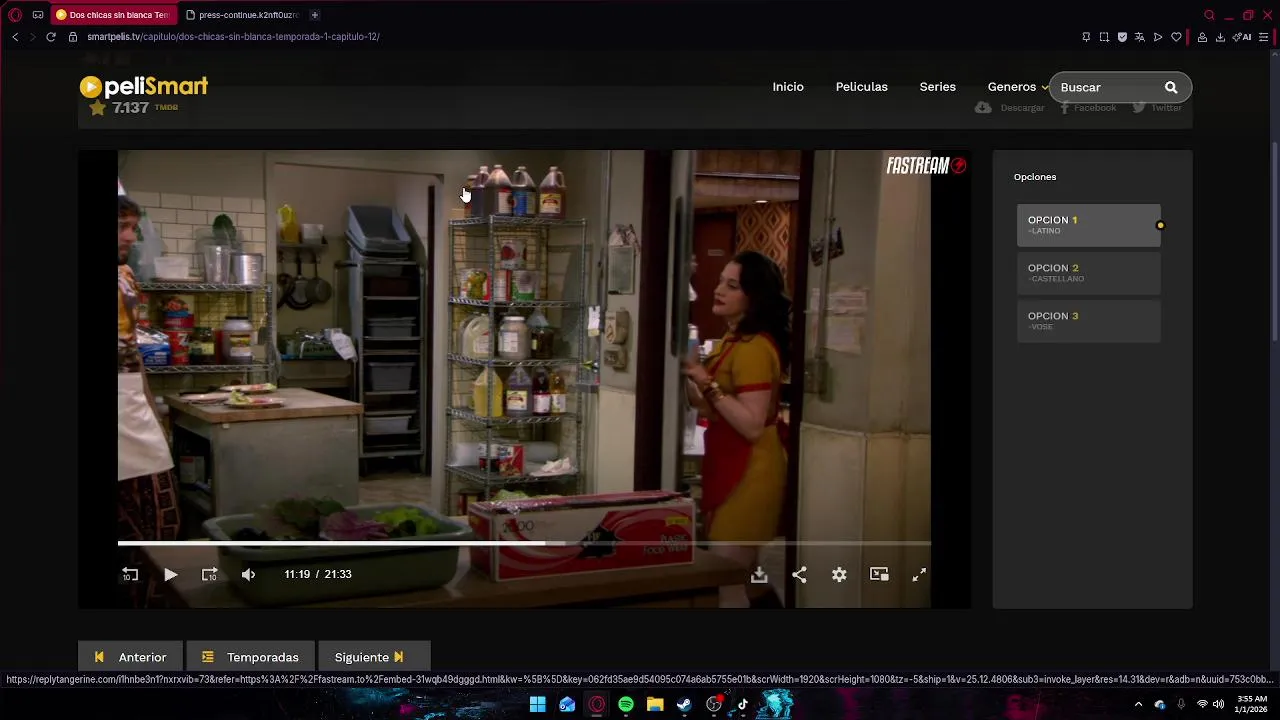Image resolution: width=1280 pixels, height=720 pixels.
Task: Share the video via player share icon
Action: (x=799, y=574)
